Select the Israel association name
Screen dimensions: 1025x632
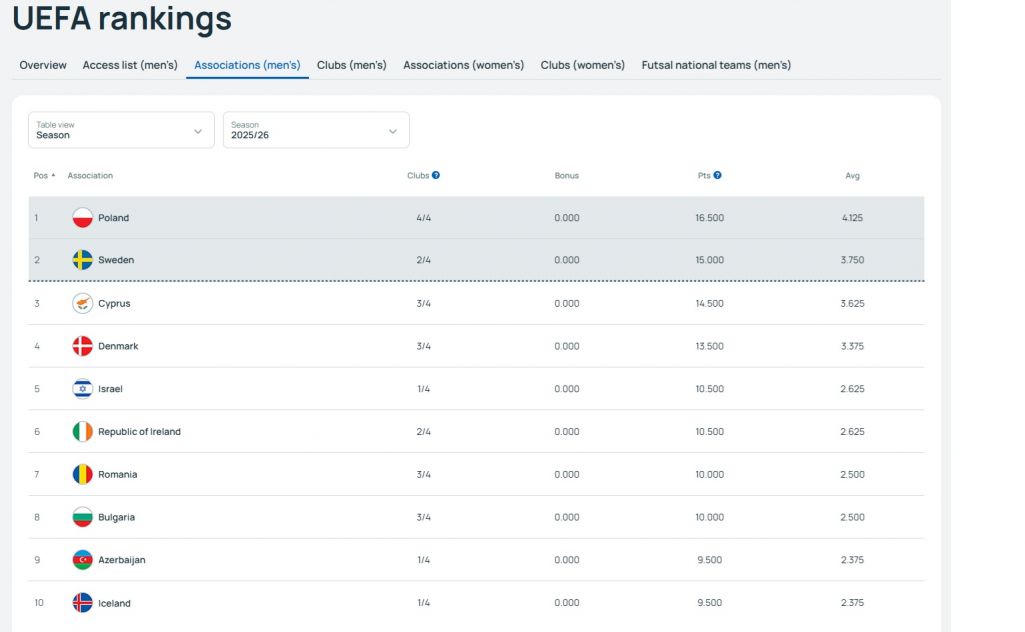pyautogui.click(x=110, y=388)
